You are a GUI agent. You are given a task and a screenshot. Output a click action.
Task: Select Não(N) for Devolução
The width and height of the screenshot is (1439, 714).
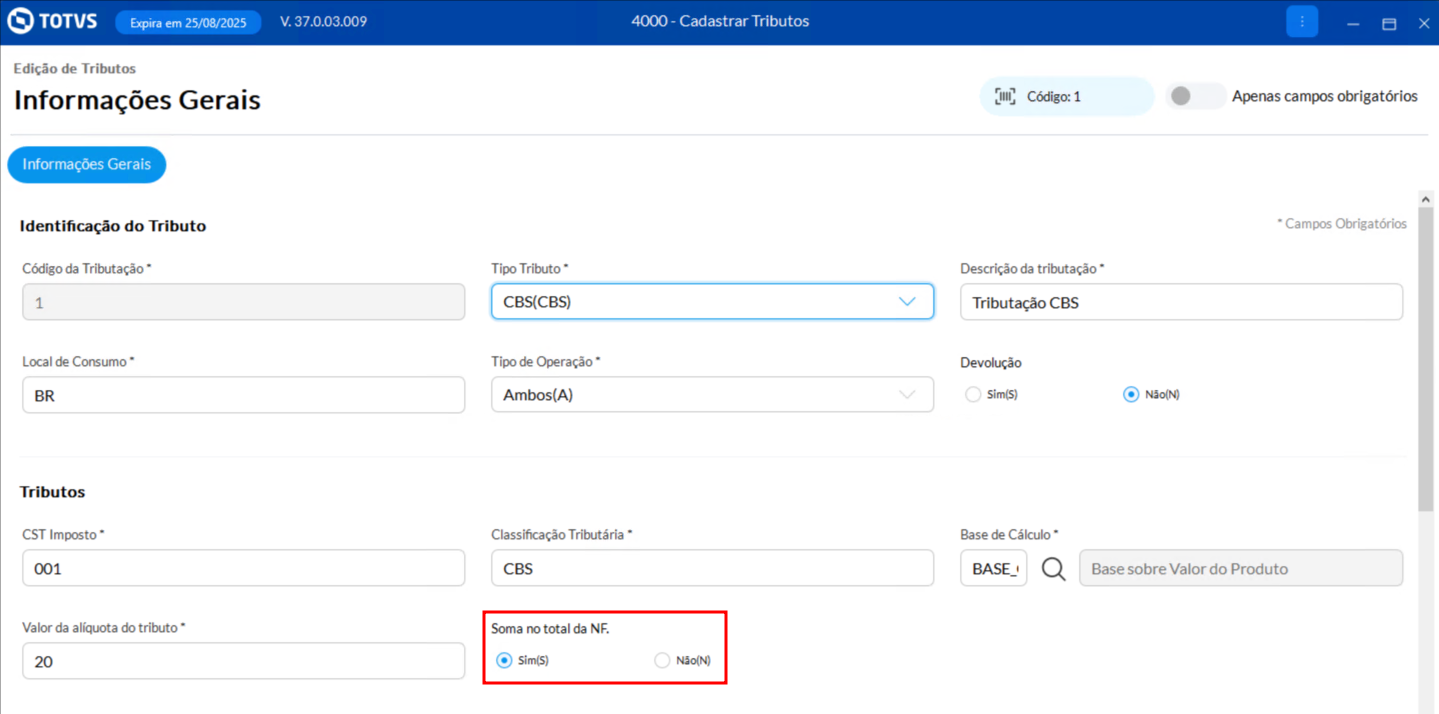pos(1131,395)
